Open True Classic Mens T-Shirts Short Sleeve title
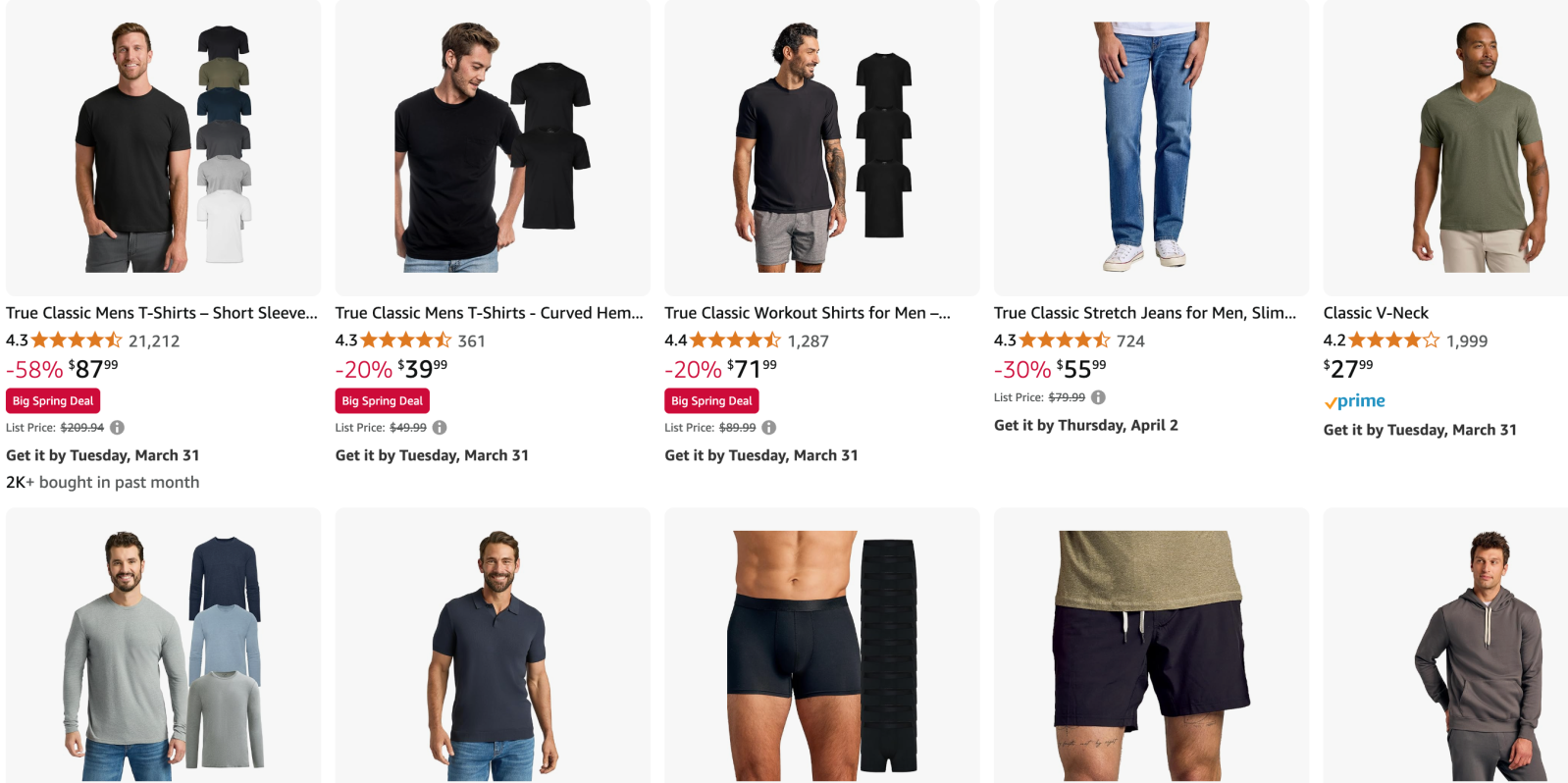The height and width of the screenshot is (783, 1568). tap(162, 313)
